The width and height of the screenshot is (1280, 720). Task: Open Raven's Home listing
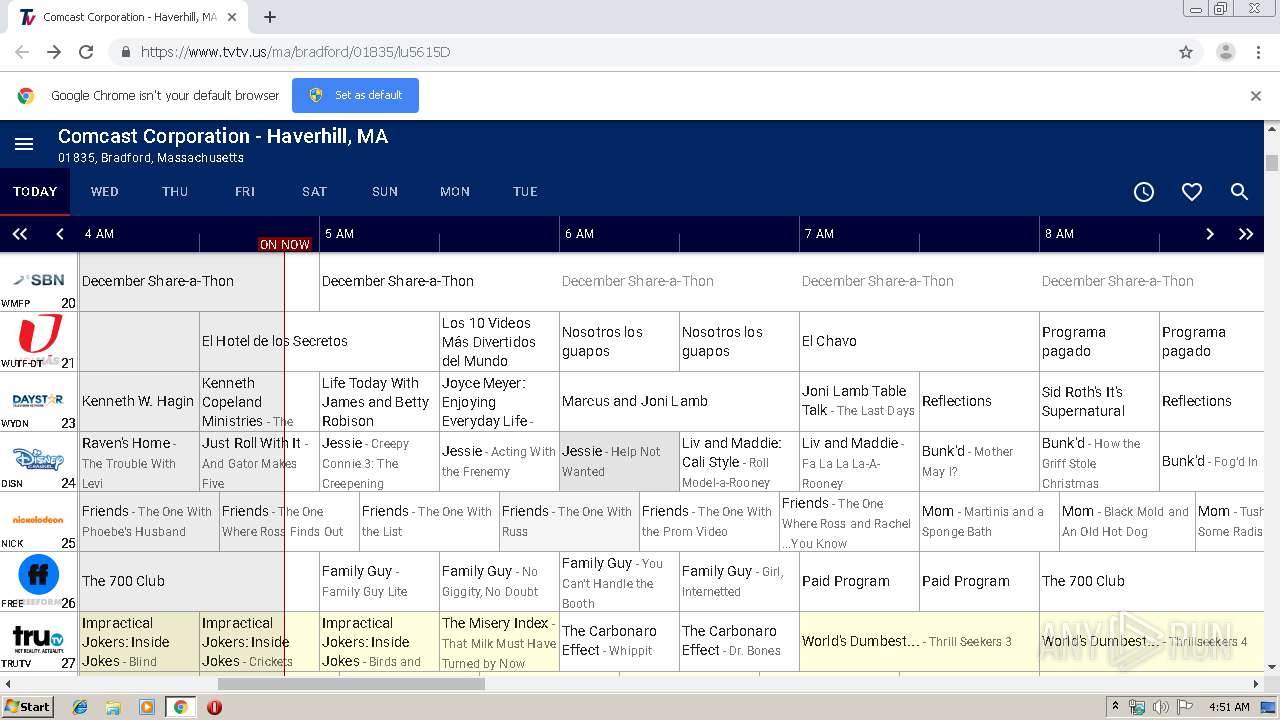[x=139, y=461]
